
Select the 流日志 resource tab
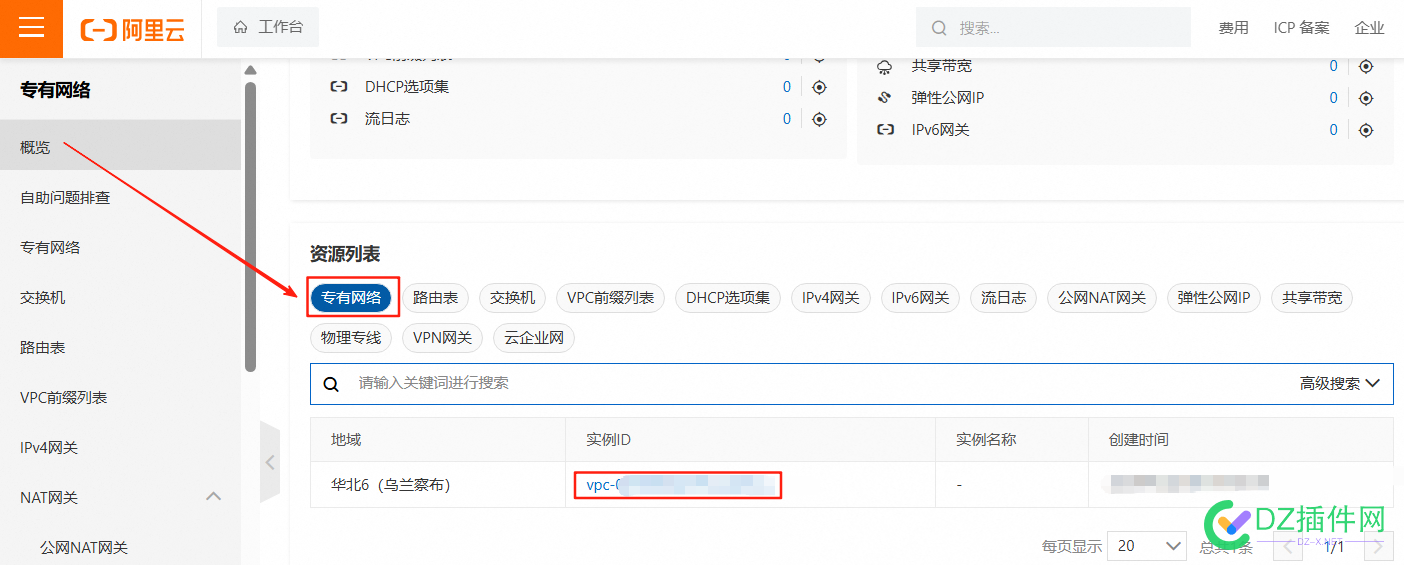(x=1003, y=298)
